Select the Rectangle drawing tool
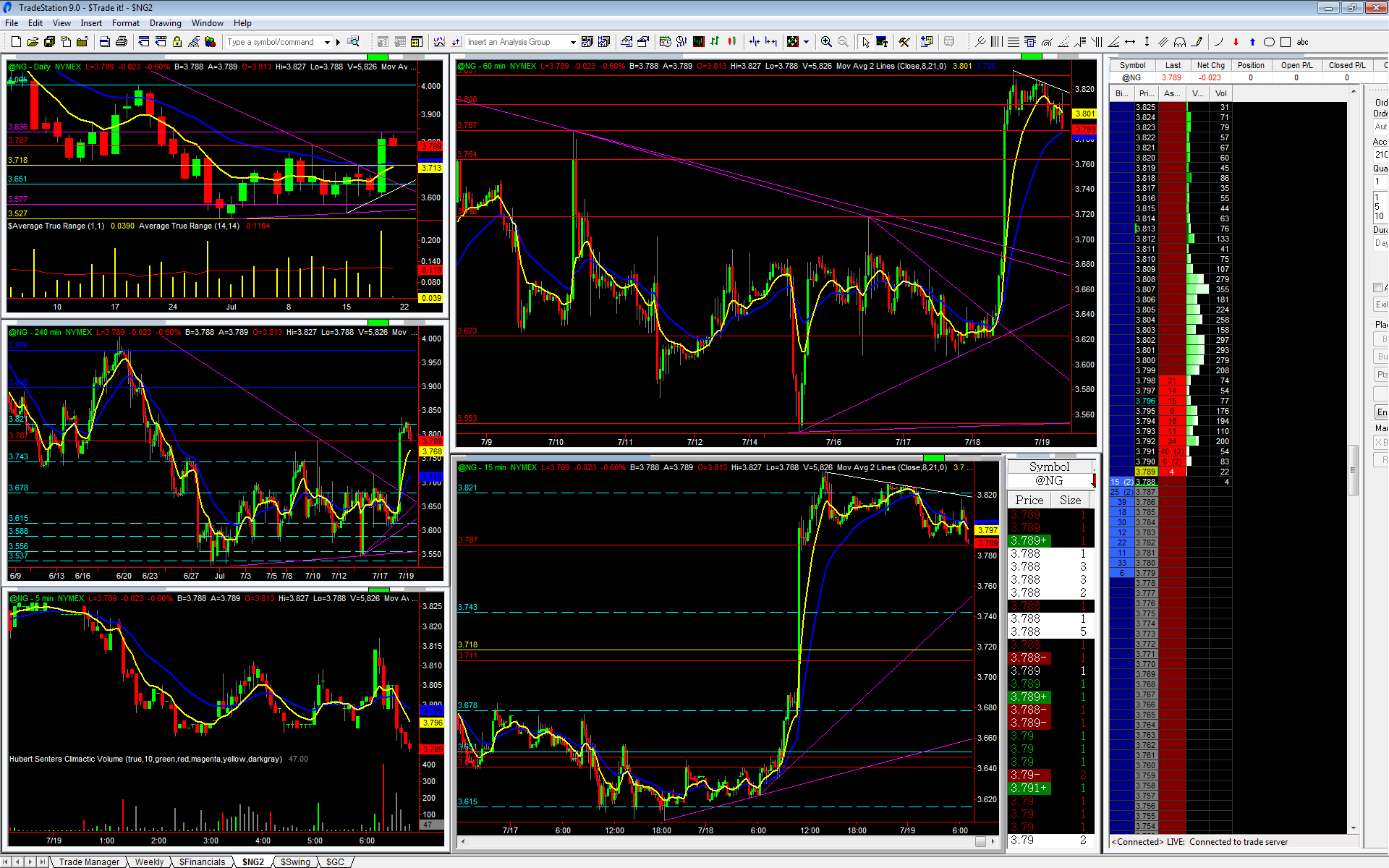This screenshot has height=868, width=1389. point(1286,42)
